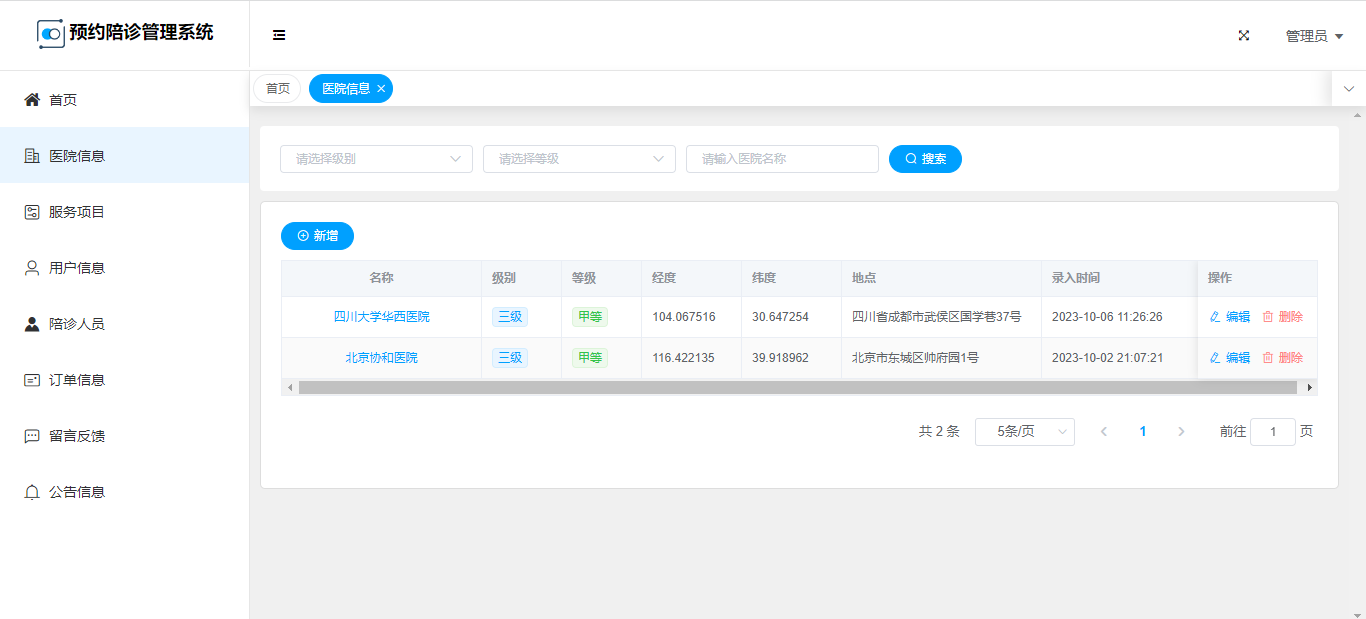Image resolution: width=1366 pixels, height=619 pixels.
Task: Click the 新增 button
Action: click(317, 236)
